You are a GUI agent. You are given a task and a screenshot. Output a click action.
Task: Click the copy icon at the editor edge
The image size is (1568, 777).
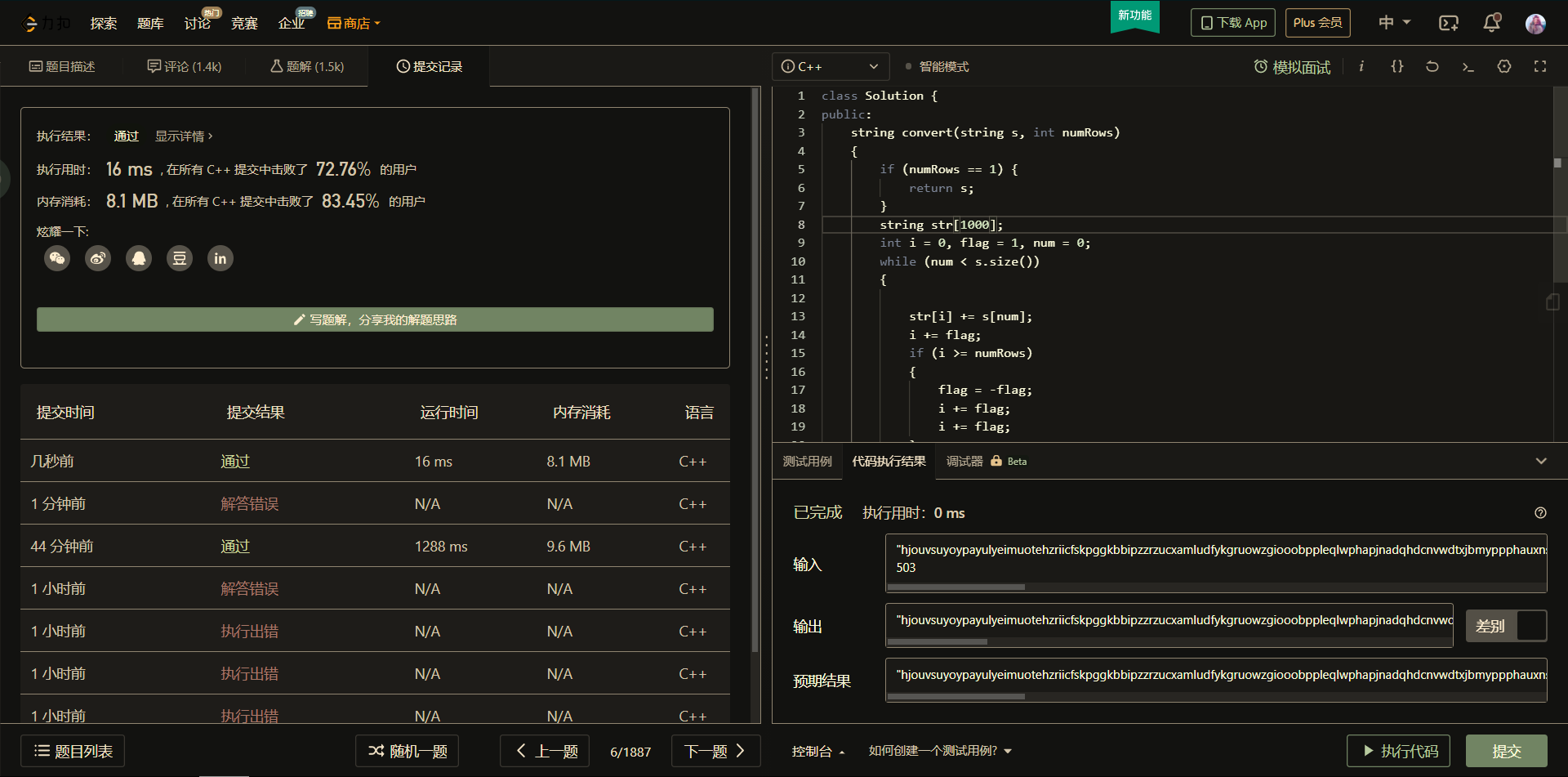(1552, 301)
